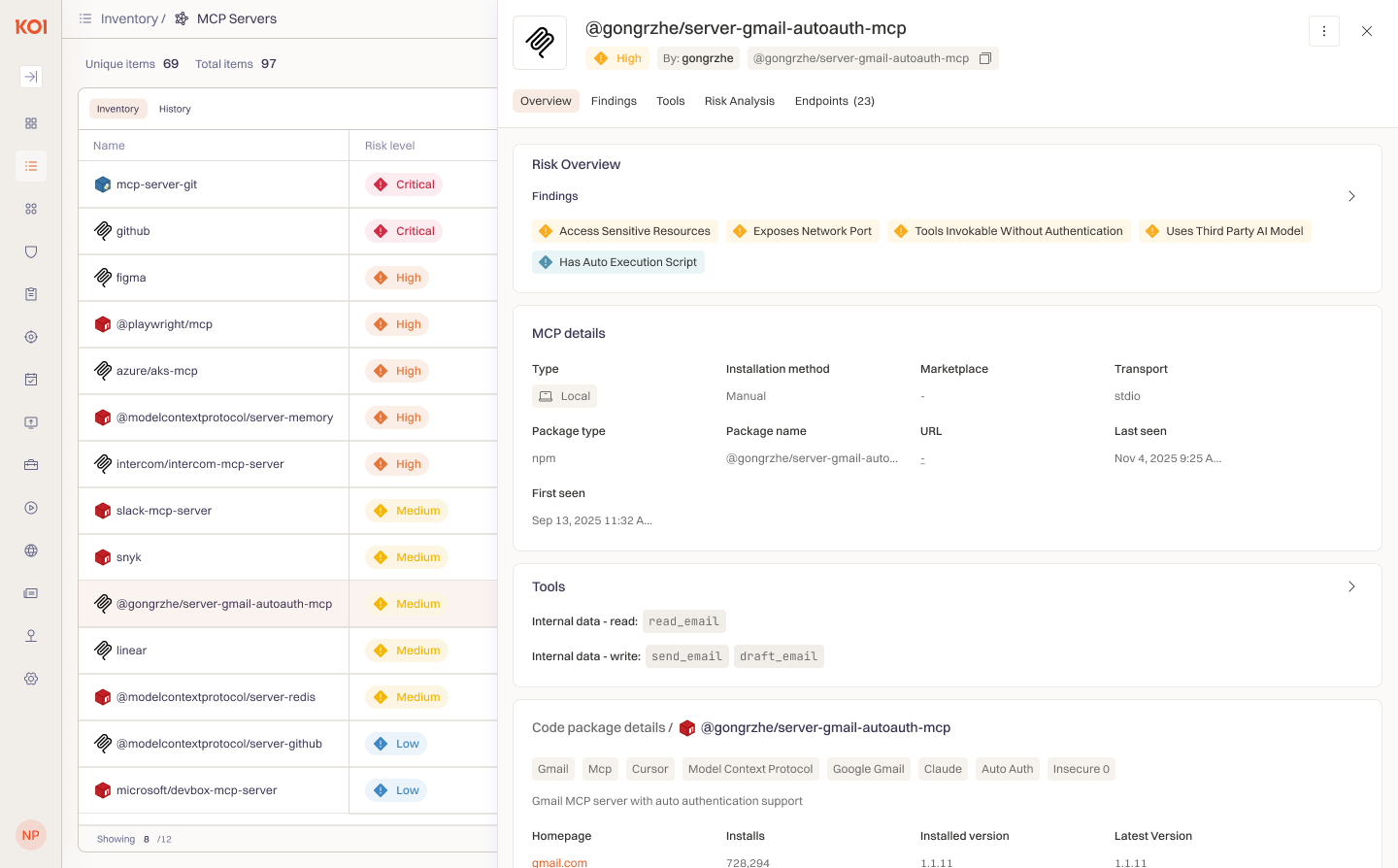
Task: Open the target crosshair sidebar icon
Action: point(31,337)
